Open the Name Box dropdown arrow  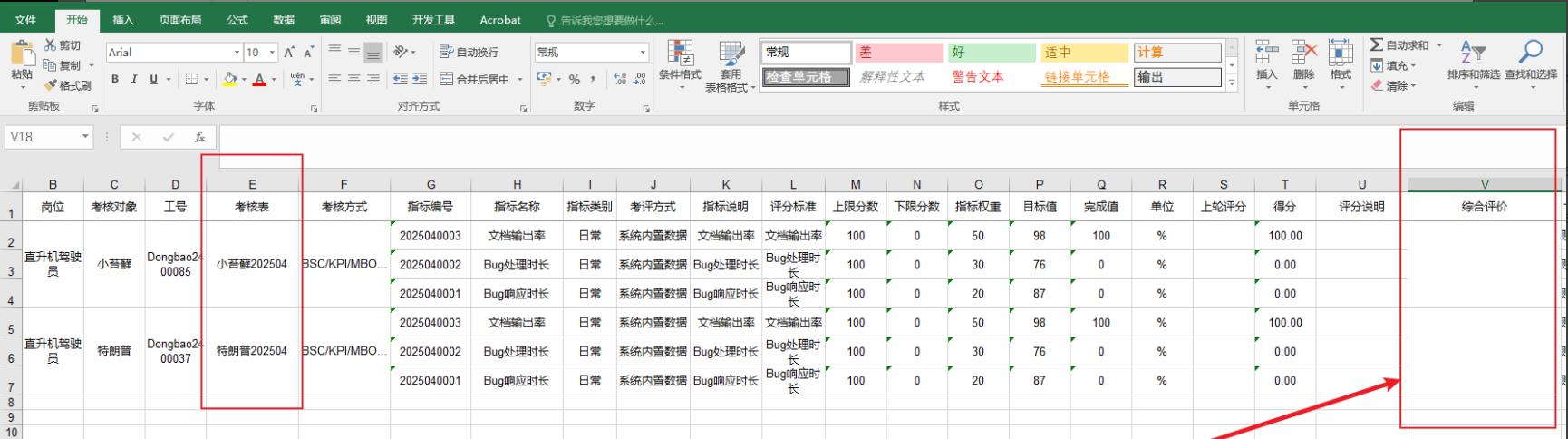click(85, 137)
